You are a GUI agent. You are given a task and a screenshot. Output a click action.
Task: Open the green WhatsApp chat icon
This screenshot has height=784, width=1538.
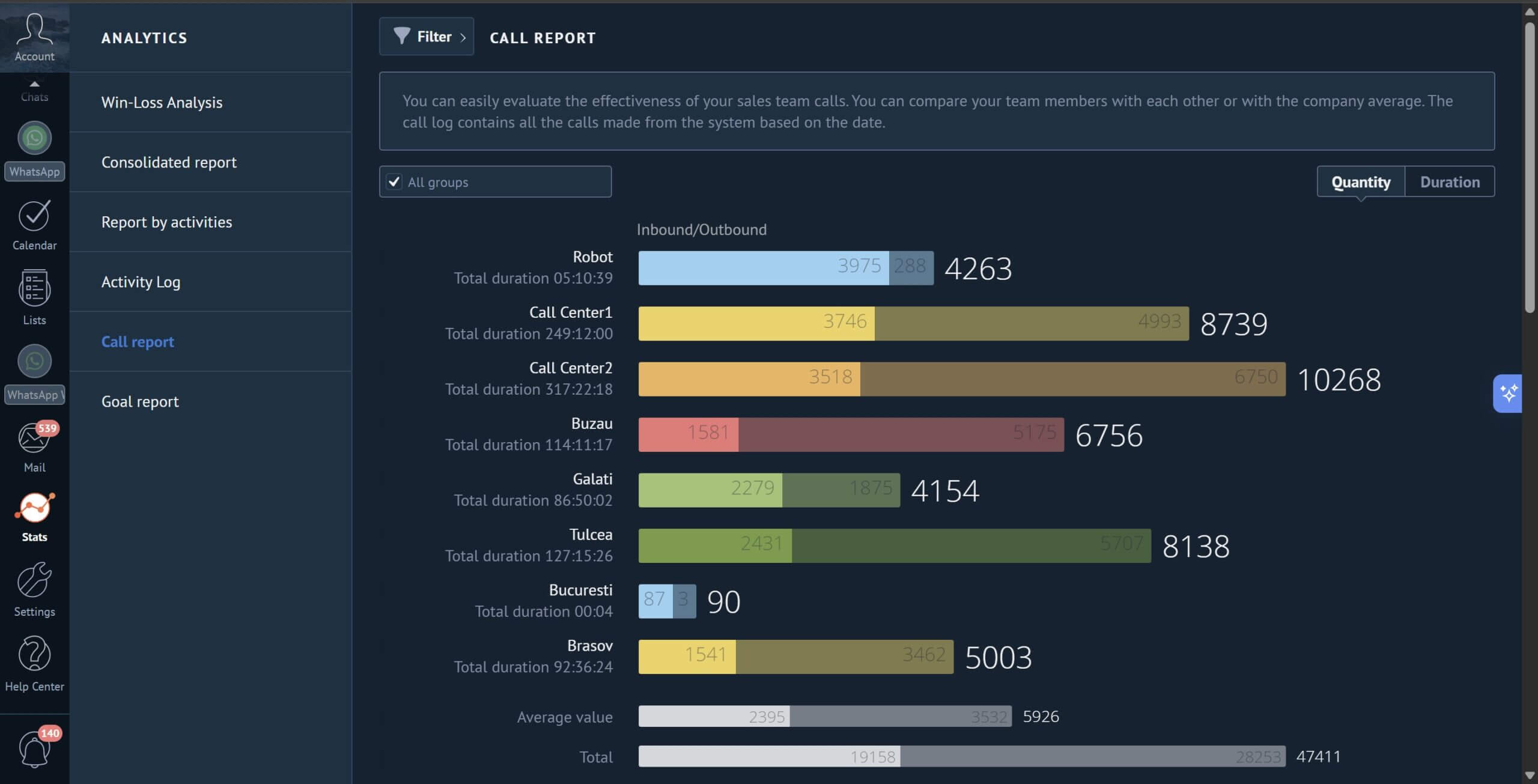point(34,139)
